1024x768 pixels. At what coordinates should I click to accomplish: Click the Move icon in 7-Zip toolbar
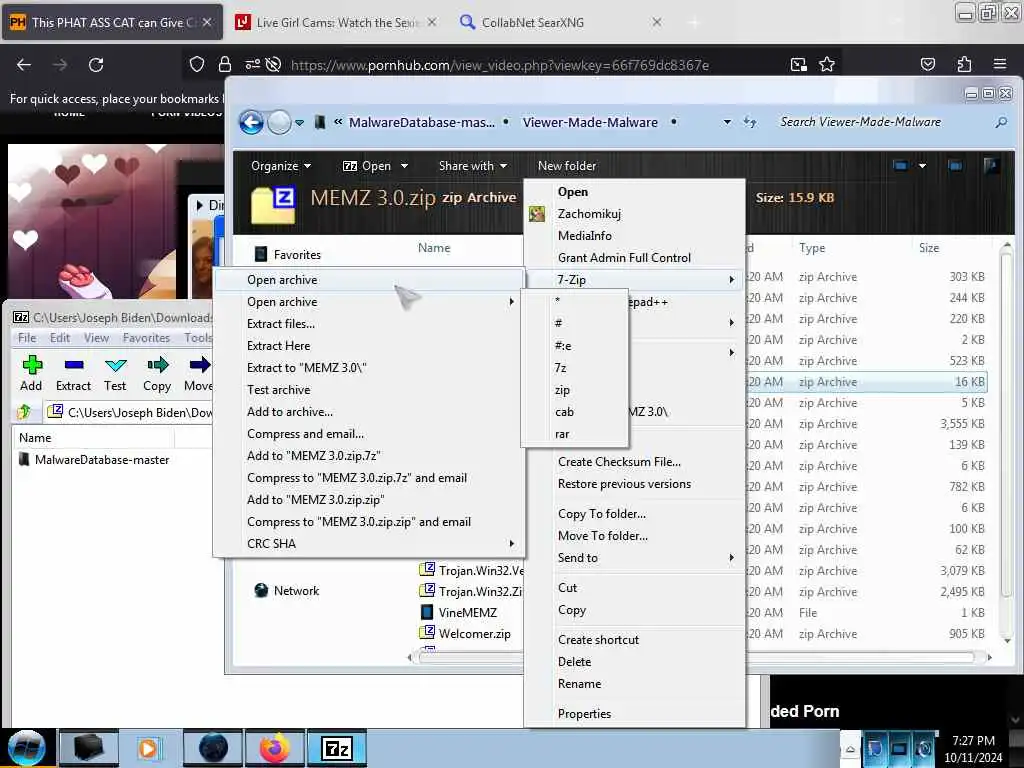[x=199, y=365]
